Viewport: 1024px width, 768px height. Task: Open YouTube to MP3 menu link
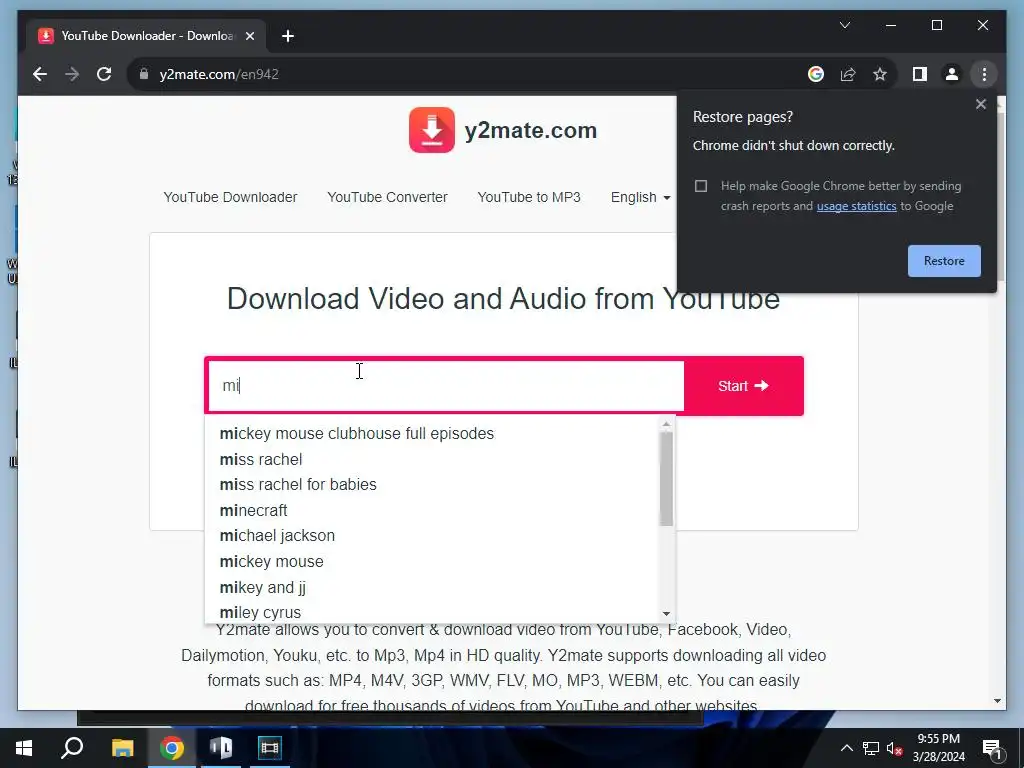528,197
